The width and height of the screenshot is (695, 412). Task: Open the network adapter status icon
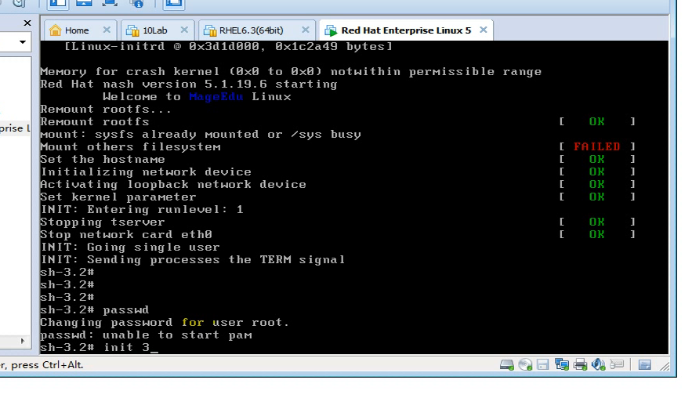(562, 365)
